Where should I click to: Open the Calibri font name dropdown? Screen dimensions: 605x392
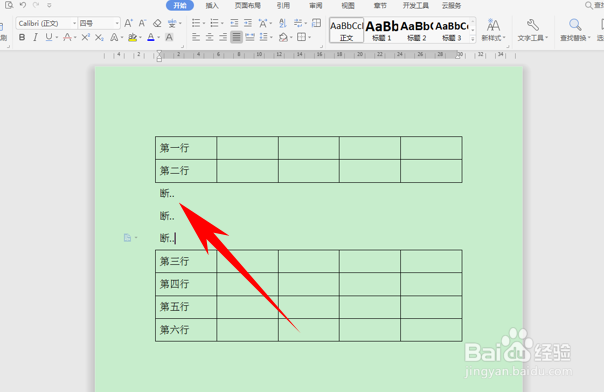pyautogui.click(x=74, y=24)
